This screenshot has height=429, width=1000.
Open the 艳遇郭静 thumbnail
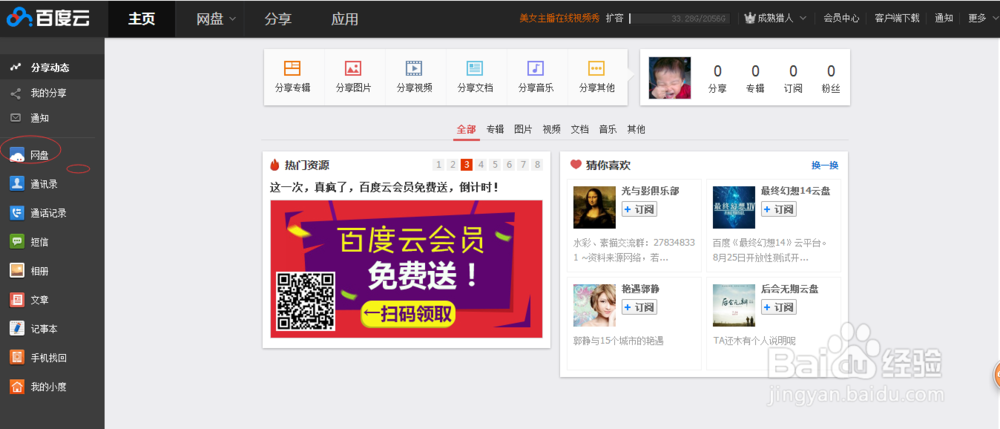pos(594,305)
